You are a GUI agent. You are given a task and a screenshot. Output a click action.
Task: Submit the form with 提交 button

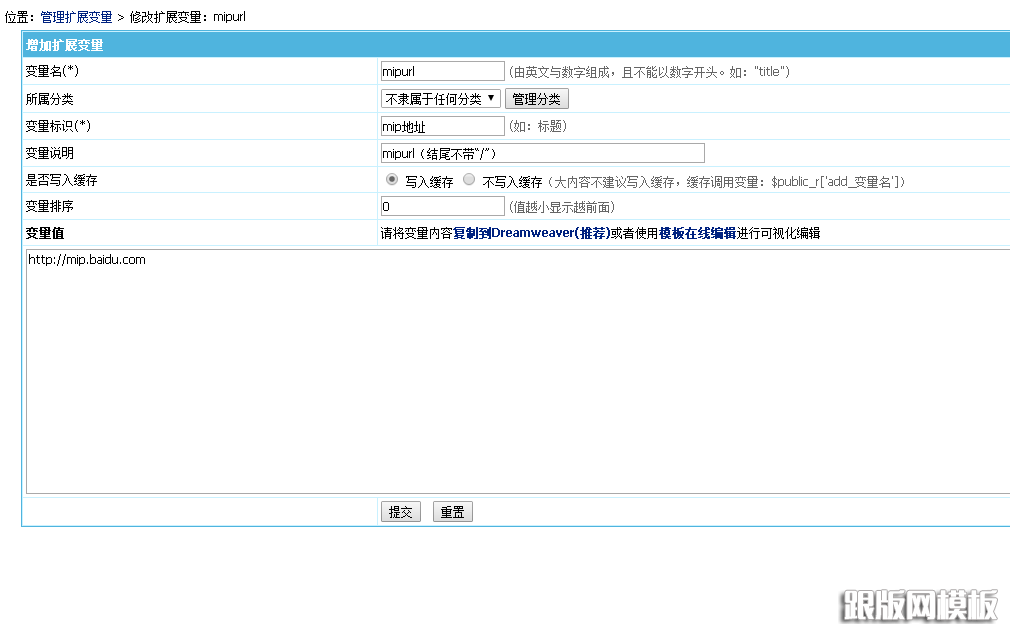[401, 512]
